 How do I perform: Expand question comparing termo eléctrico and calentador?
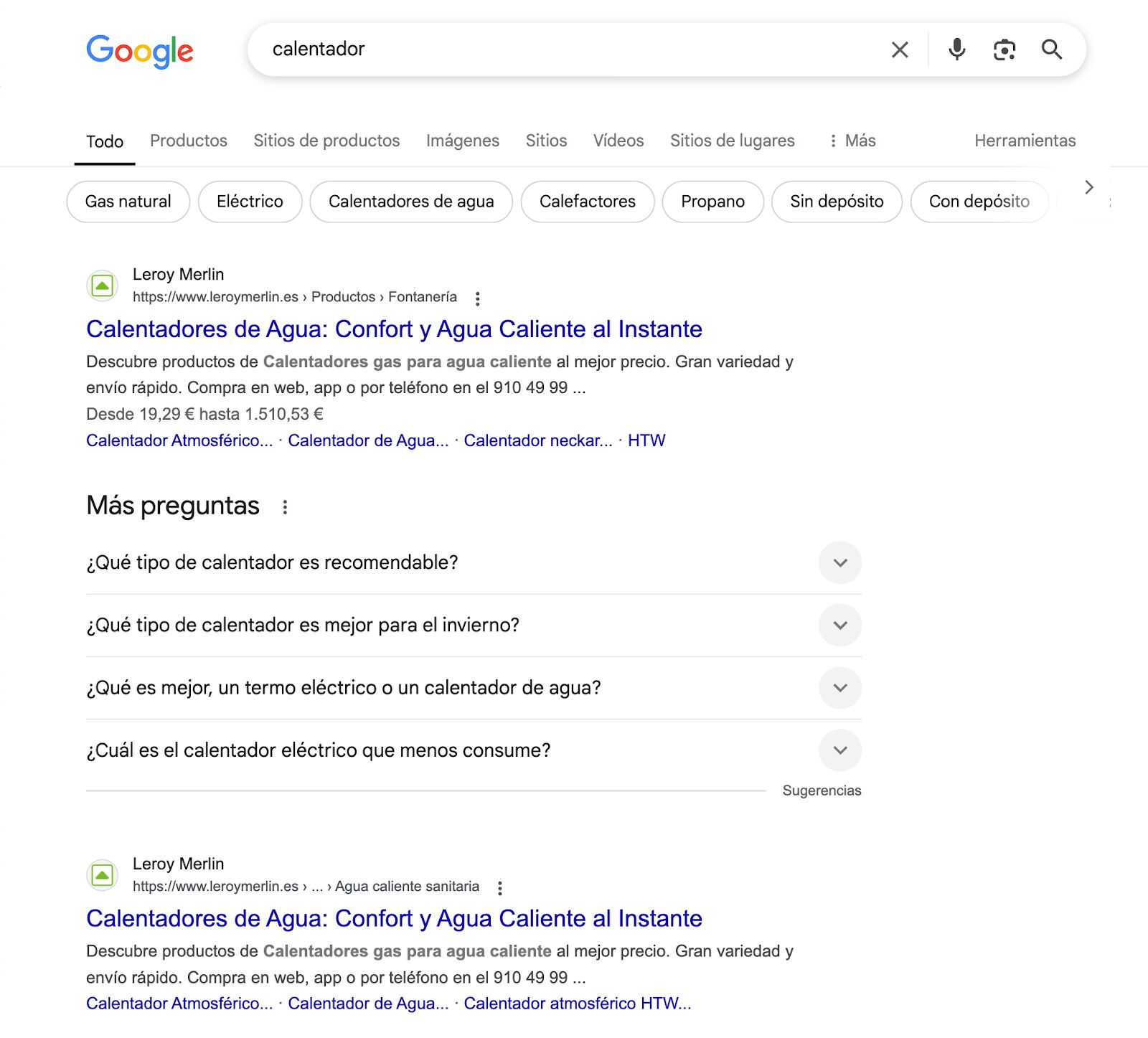839,687
